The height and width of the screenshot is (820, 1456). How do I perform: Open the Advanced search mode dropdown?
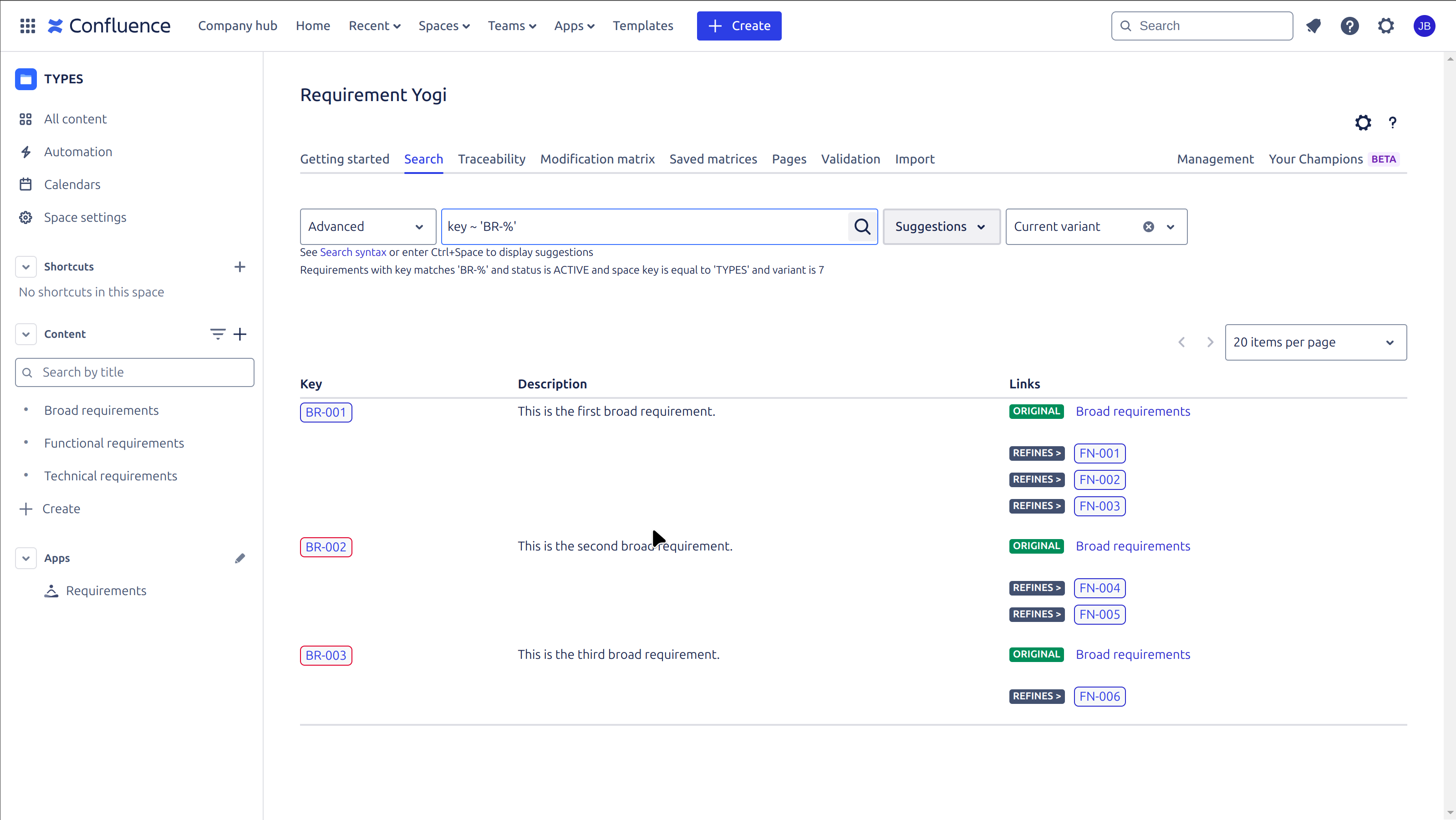[368, 227]
